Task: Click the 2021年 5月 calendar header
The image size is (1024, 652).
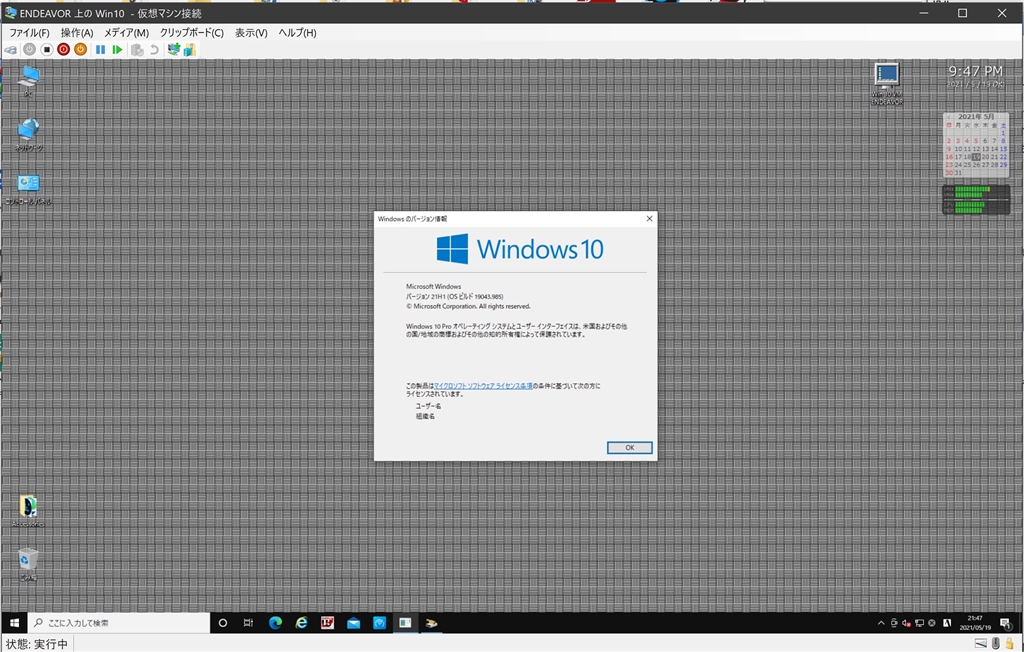Action: 976,117
